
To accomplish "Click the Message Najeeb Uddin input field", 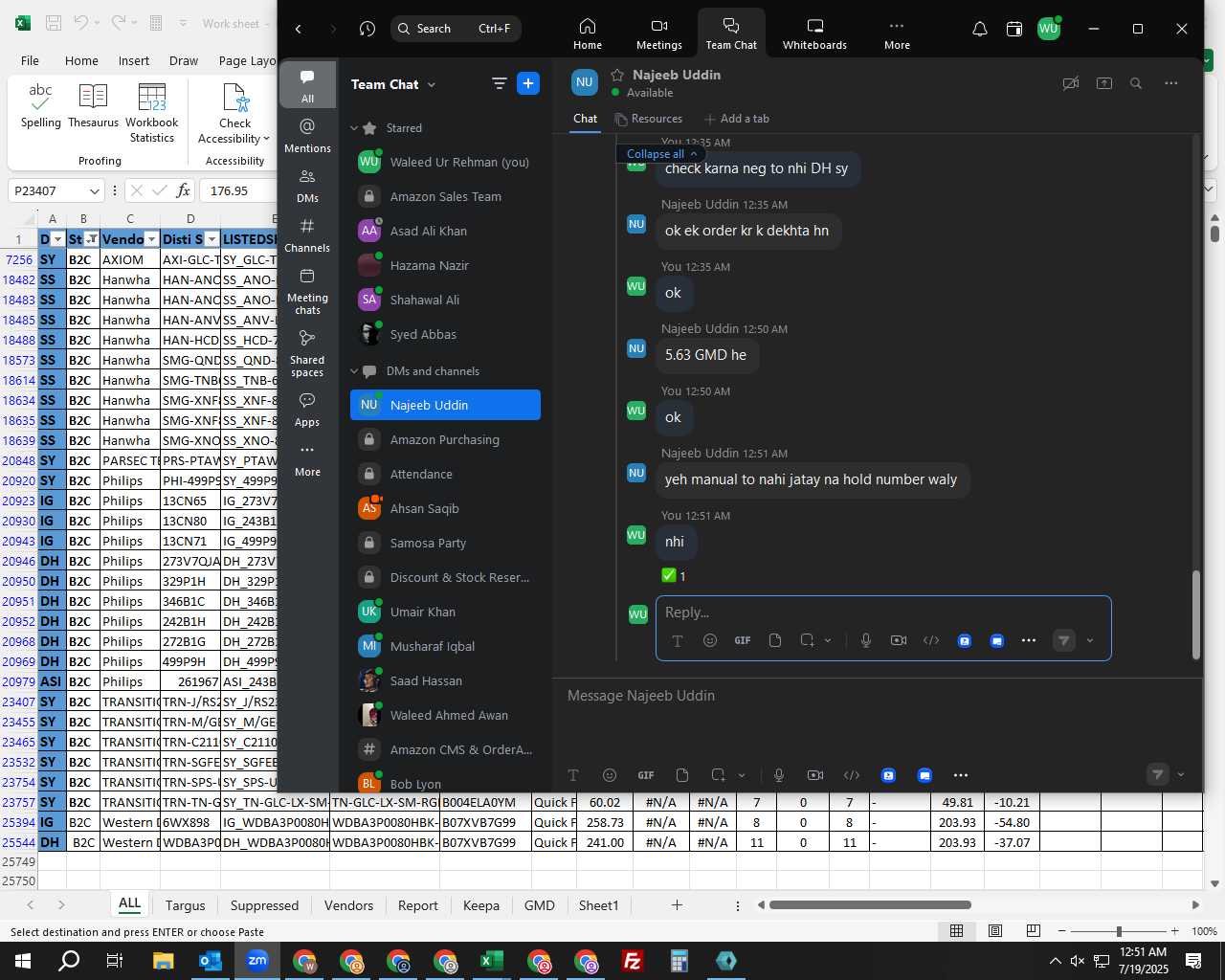I will pyautogui.click(x=876, y=696).
